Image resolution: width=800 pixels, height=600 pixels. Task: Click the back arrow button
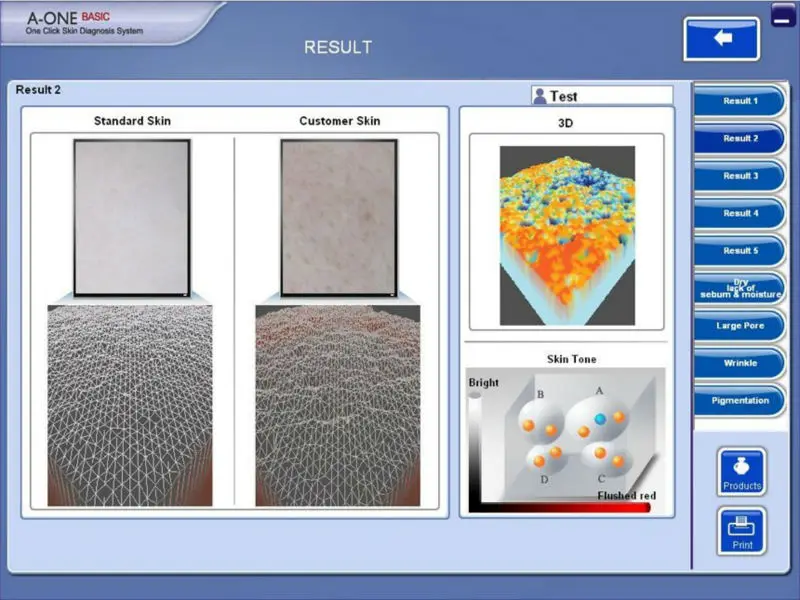point(721,39)
